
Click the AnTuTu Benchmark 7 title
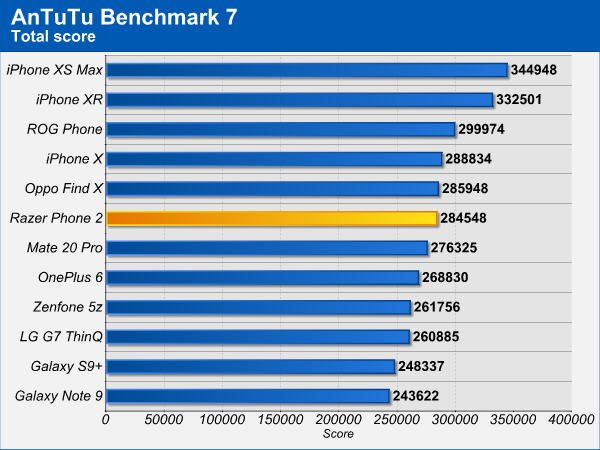coord(124,17)
